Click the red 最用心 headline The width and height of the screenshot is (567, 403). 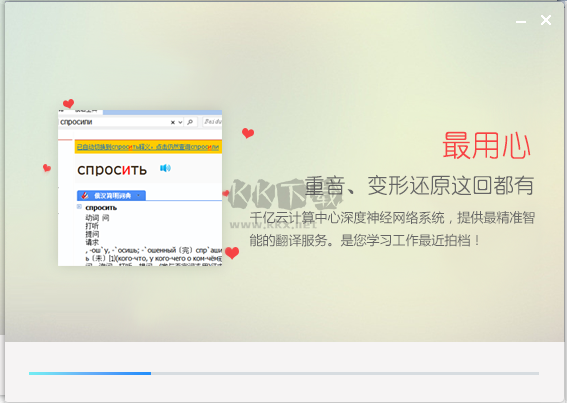(486, 145)
